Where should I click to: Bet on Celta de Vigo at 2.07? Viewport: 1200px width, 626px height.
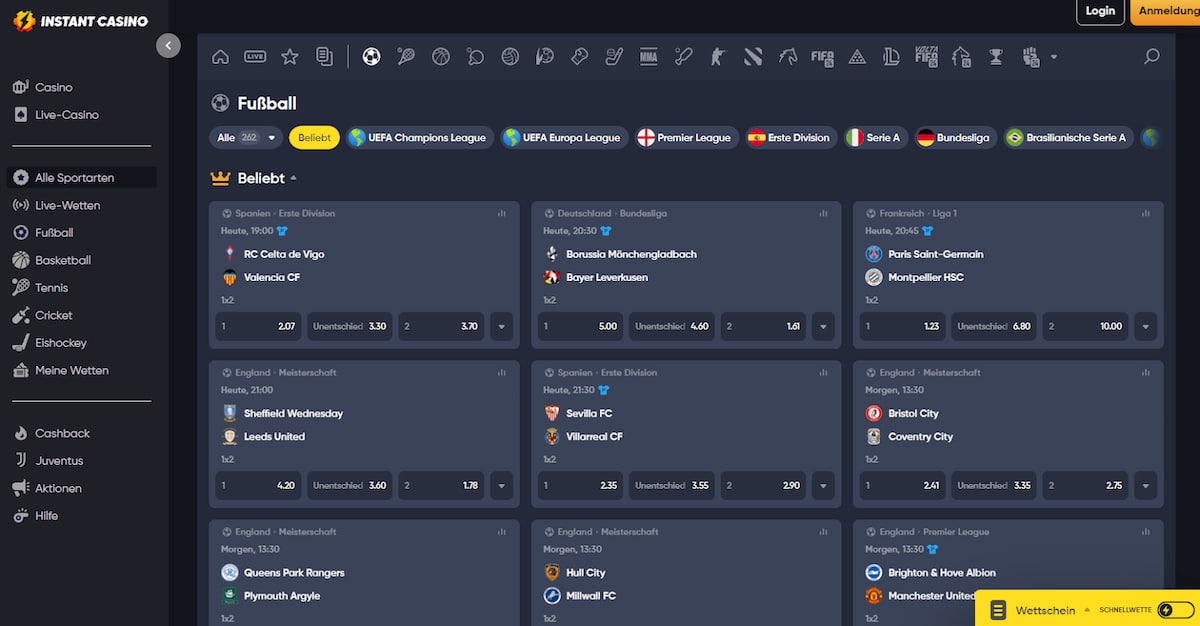click(x=258, y=326)
